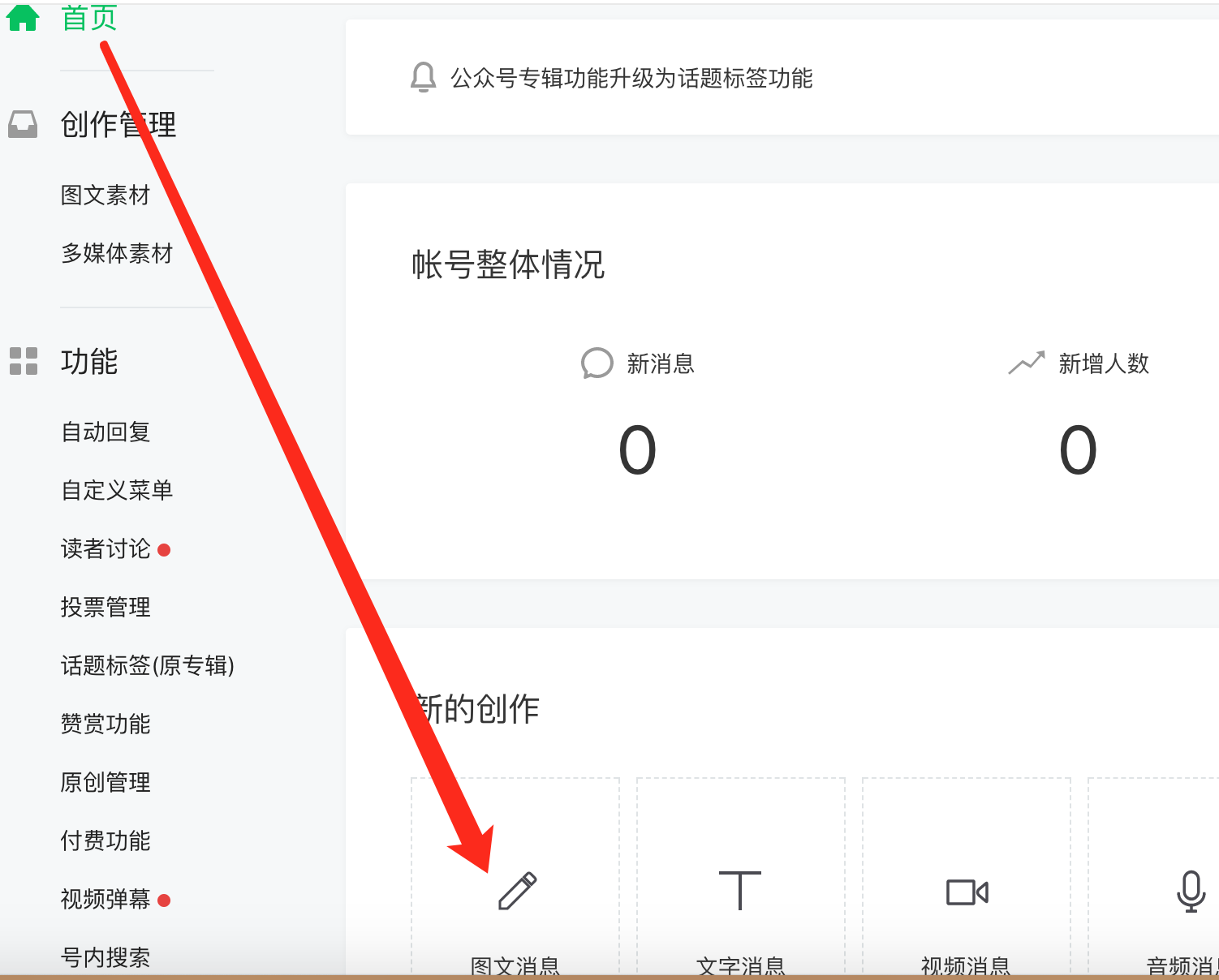Select 多媒体素材 in the sidebar

[x=117, y=253]
